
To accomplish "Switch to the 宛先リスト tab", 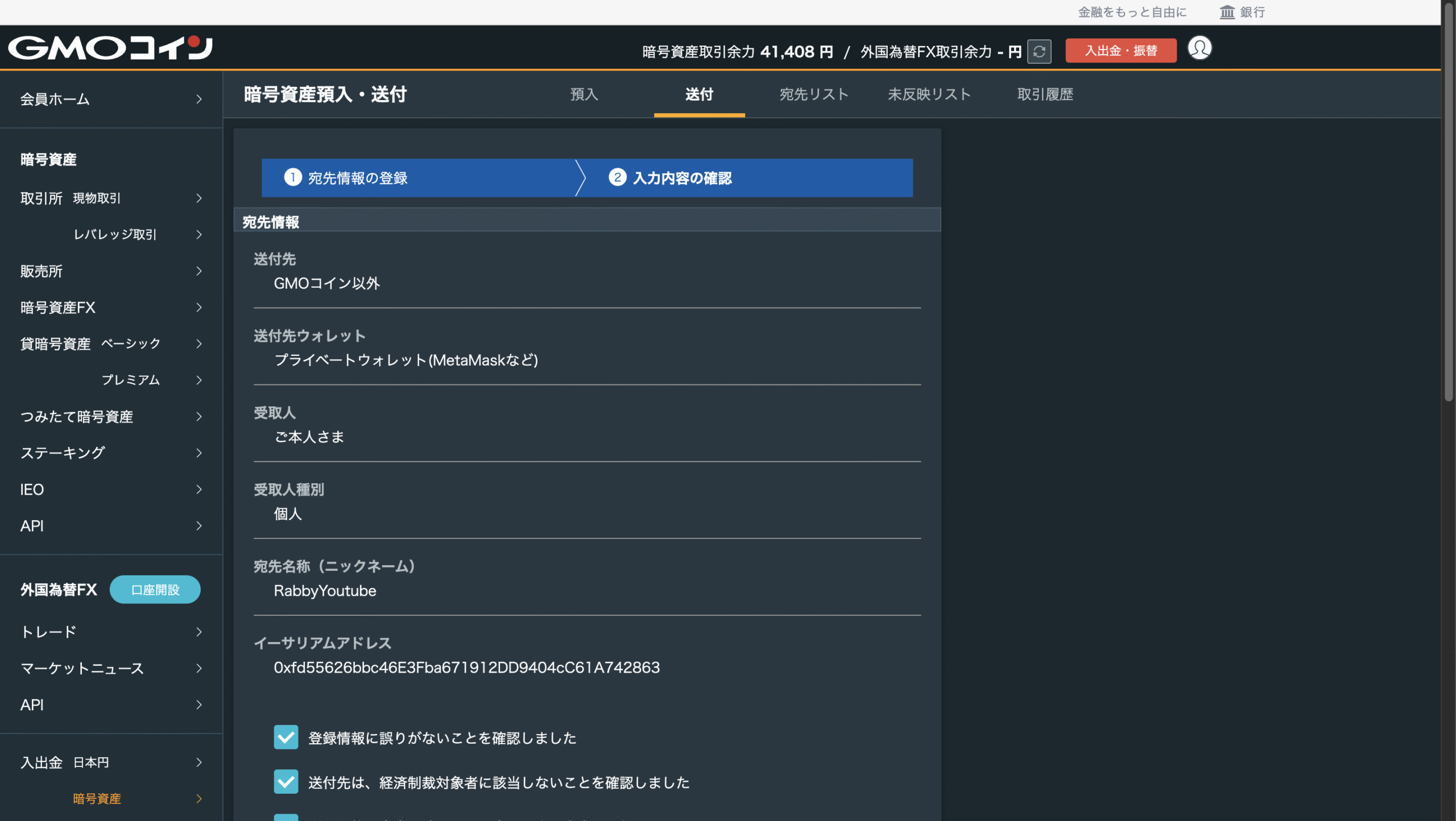I will [x=814, y=95].
